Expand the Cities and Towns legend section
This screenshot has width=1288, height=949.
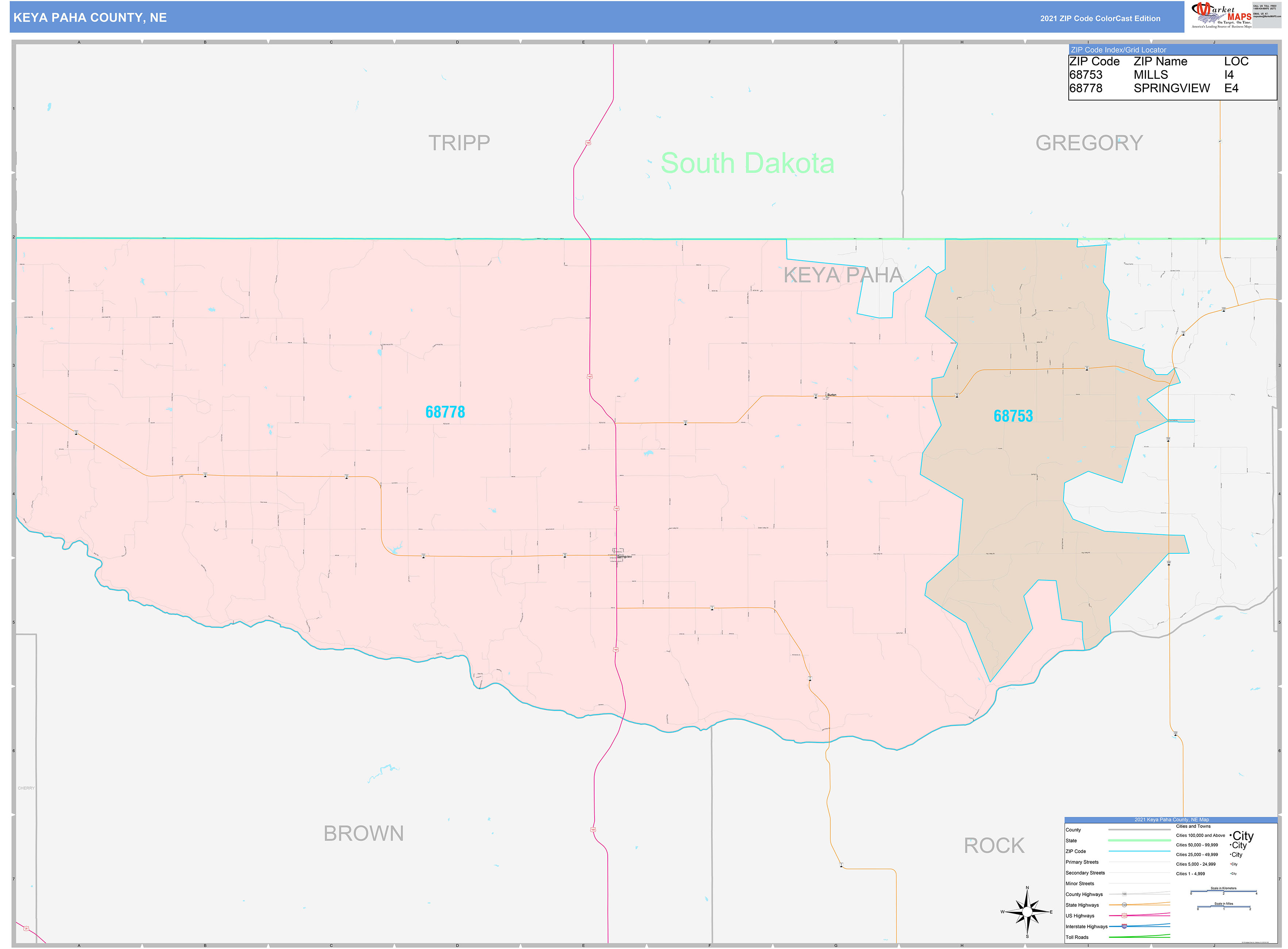(1193, 827)
